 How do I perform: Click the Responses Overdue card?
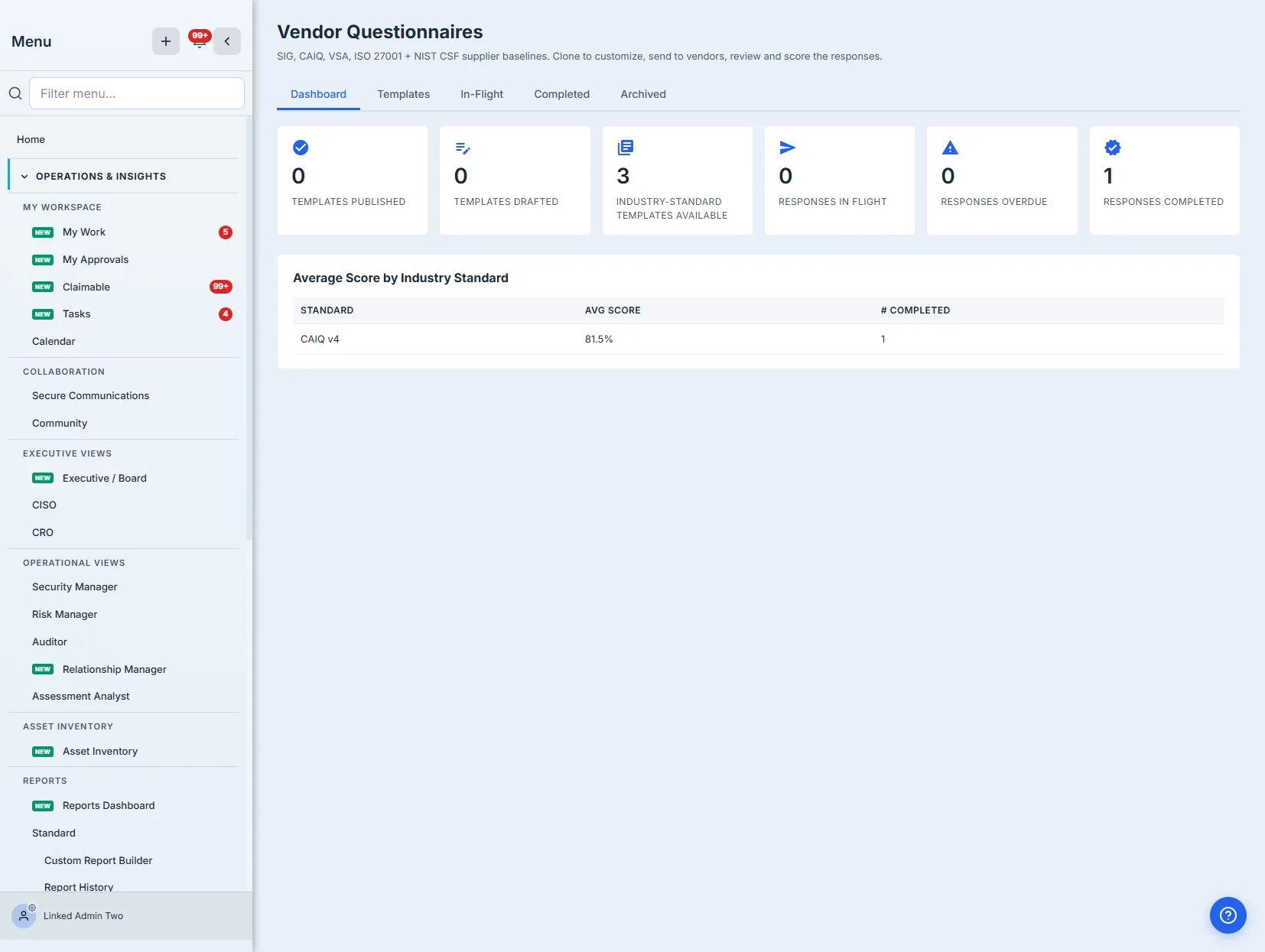point(1002,180)
